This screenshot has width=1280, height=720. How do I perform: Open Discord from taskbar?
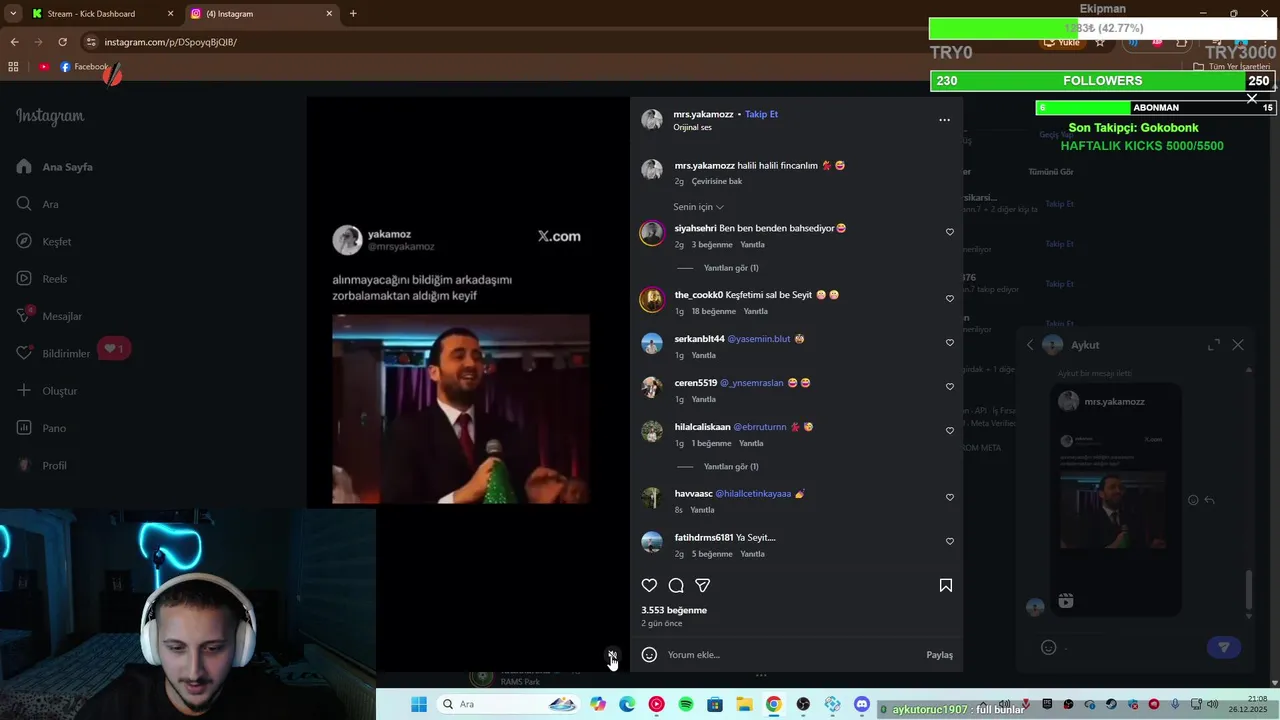click(x=862, y=705)
